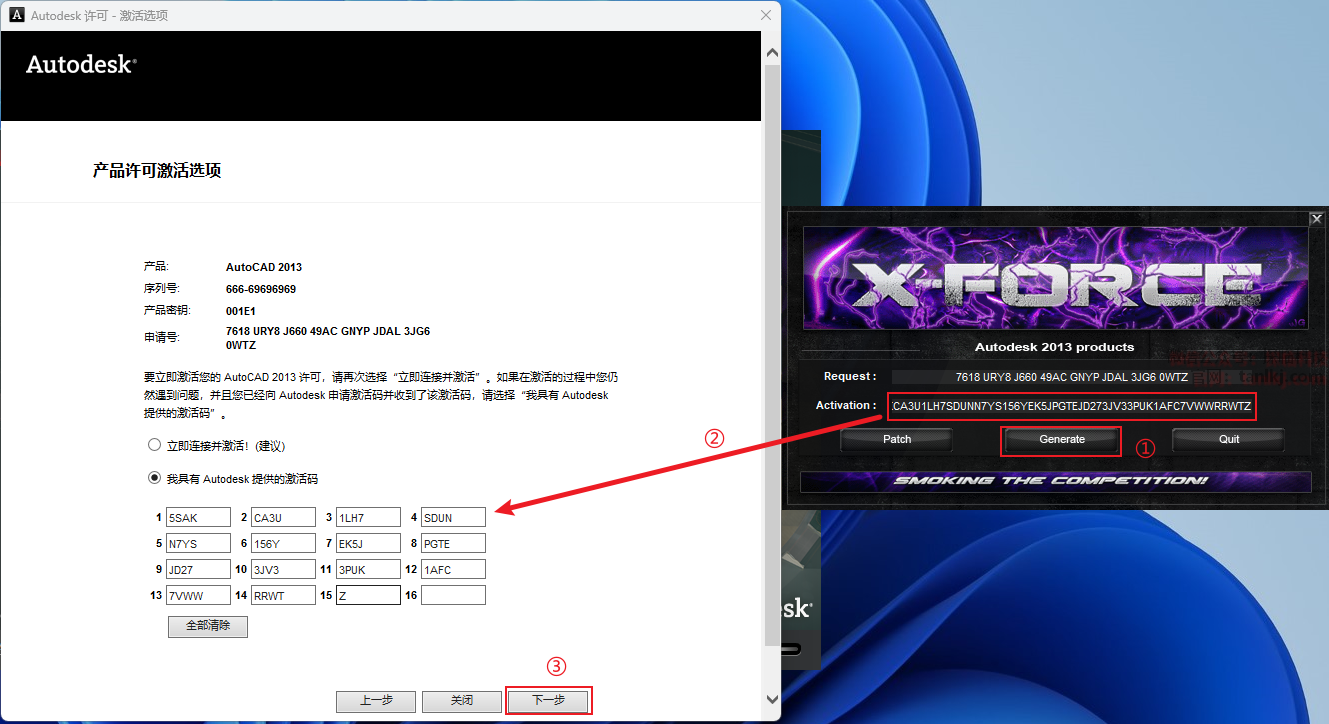1329x724 pixels.
Task: Click the 全部清除 button
Action: point(208,626)
